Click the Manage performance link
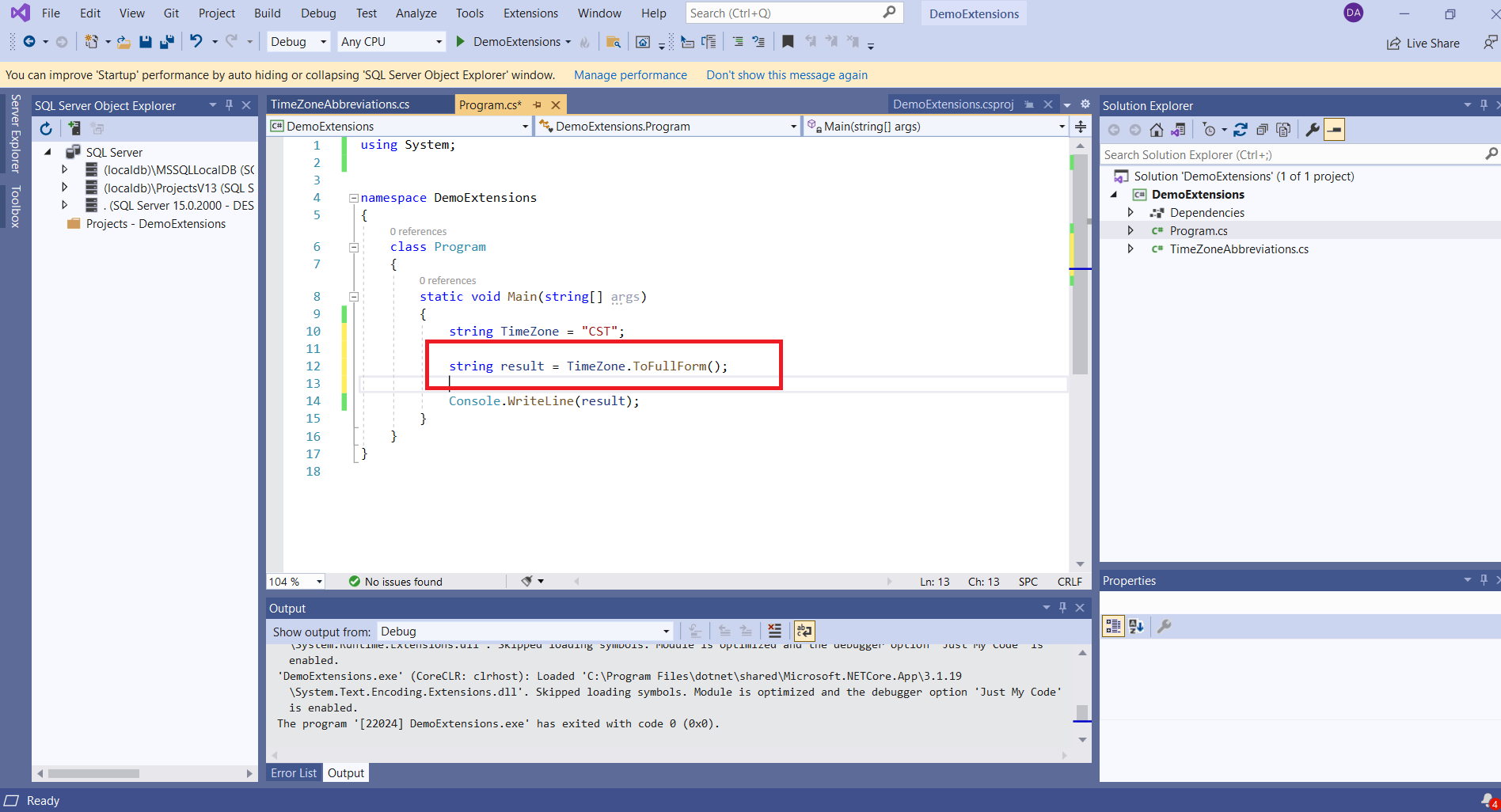Viewport: 1501px width, 812px height. coord(630,74)
